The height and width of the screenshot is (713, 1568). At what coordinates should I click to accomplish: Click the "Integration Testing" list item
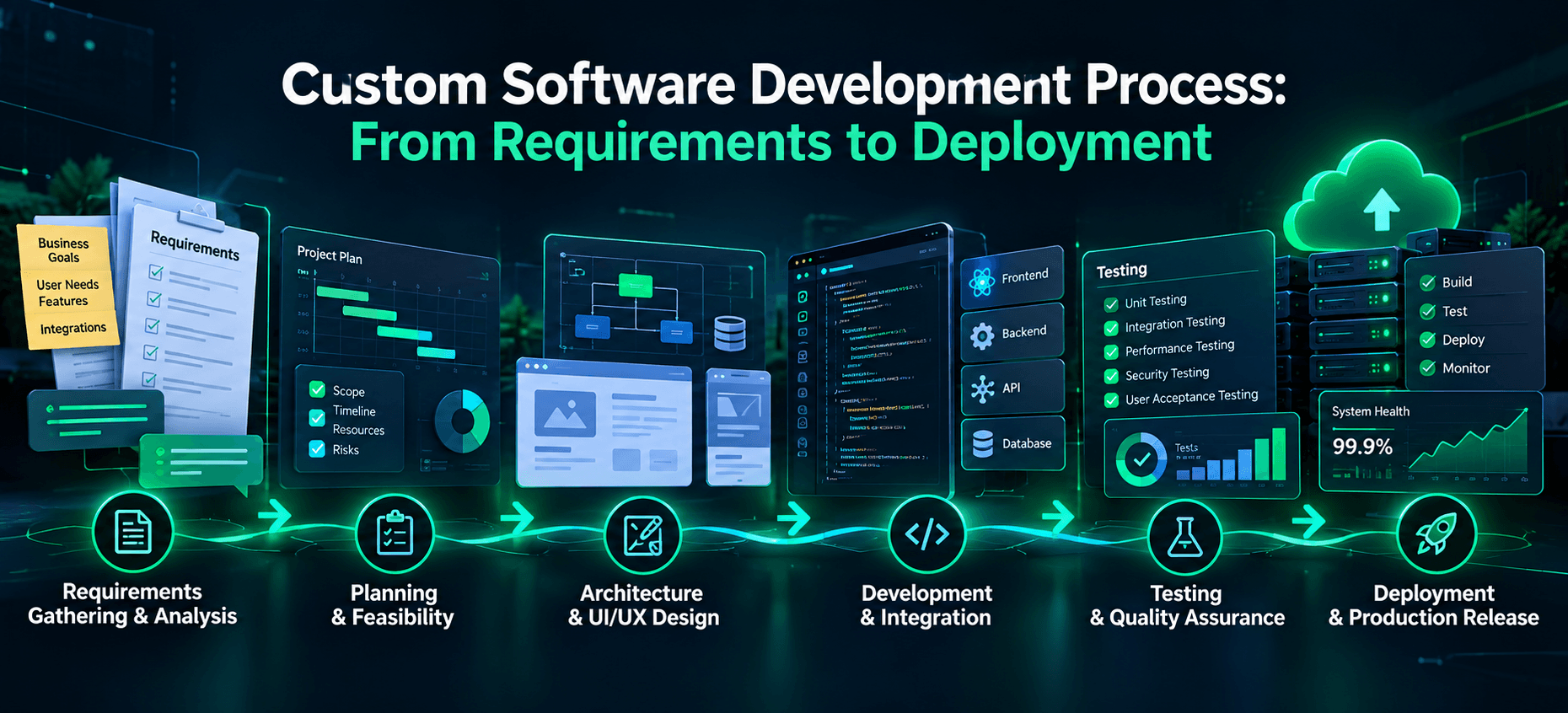[x=1175, y=324]
